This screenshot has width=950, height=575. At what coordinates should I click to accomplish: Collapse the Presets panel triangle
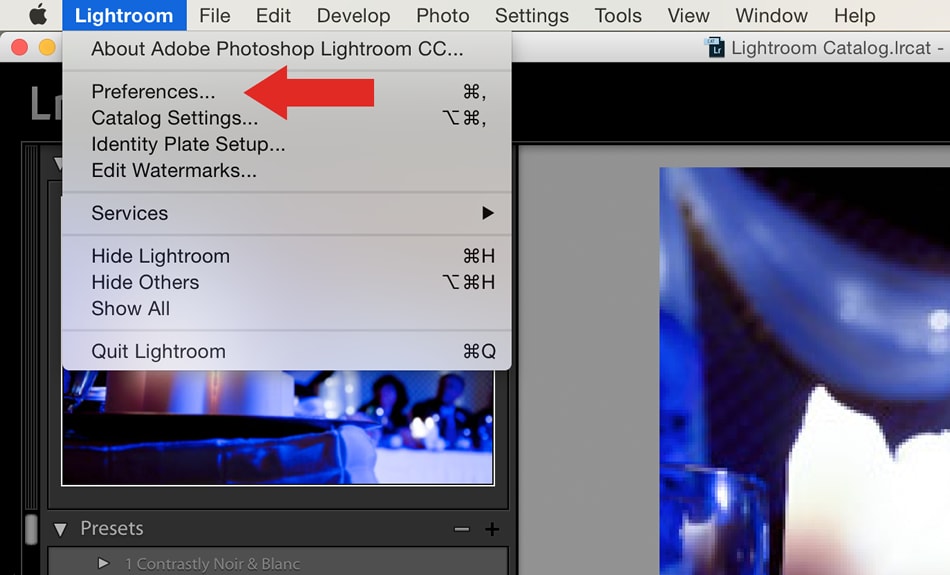[60, 530]
